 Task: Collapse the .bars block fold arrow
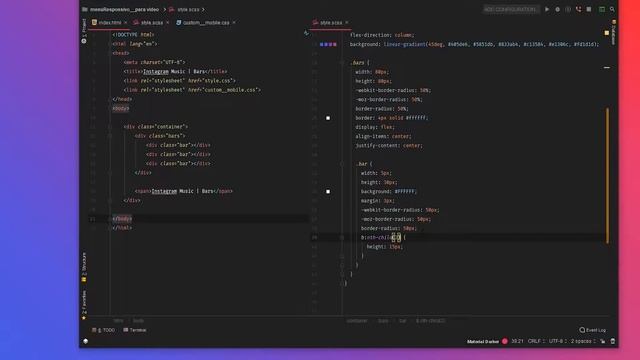point(342,63)
